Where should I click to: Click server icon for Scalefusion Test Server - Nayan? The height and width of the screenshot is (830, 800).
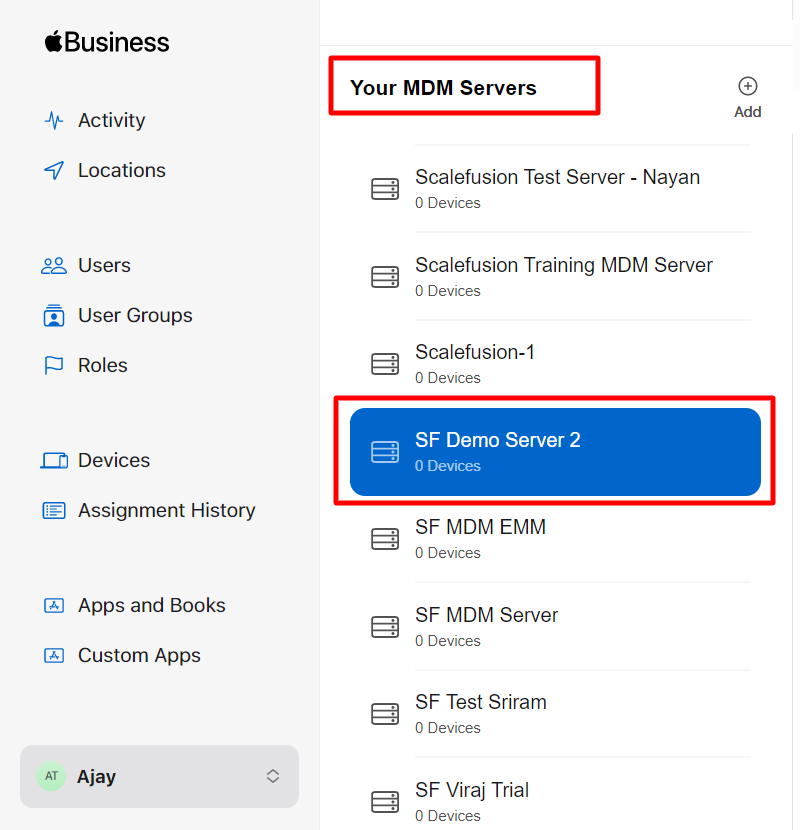coord(385,189)
